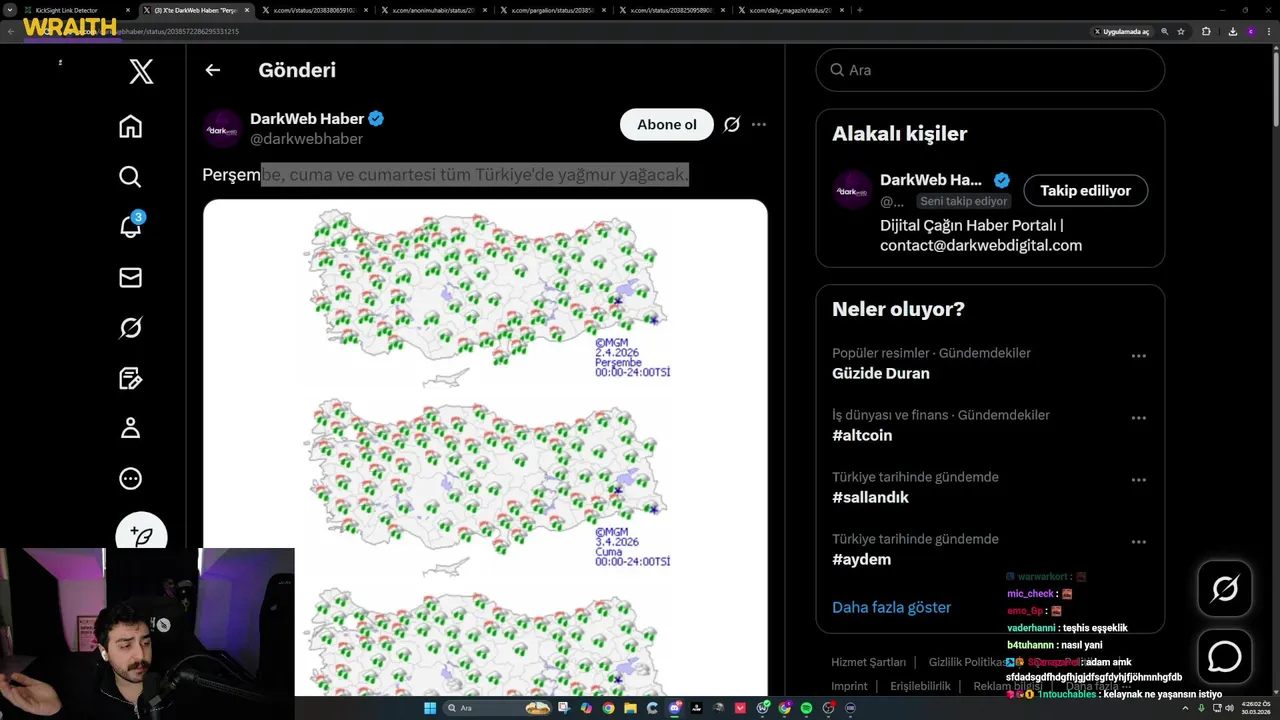Open Spotify from the taskbar
This screenshot has width=1280, height=720.
click(x=806, y=708)
